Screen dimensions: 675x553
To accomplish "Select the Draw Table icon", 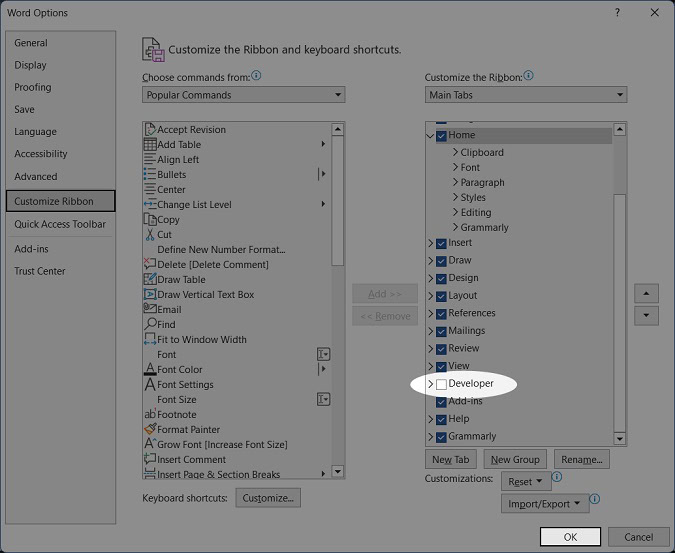I will (150, 279).
